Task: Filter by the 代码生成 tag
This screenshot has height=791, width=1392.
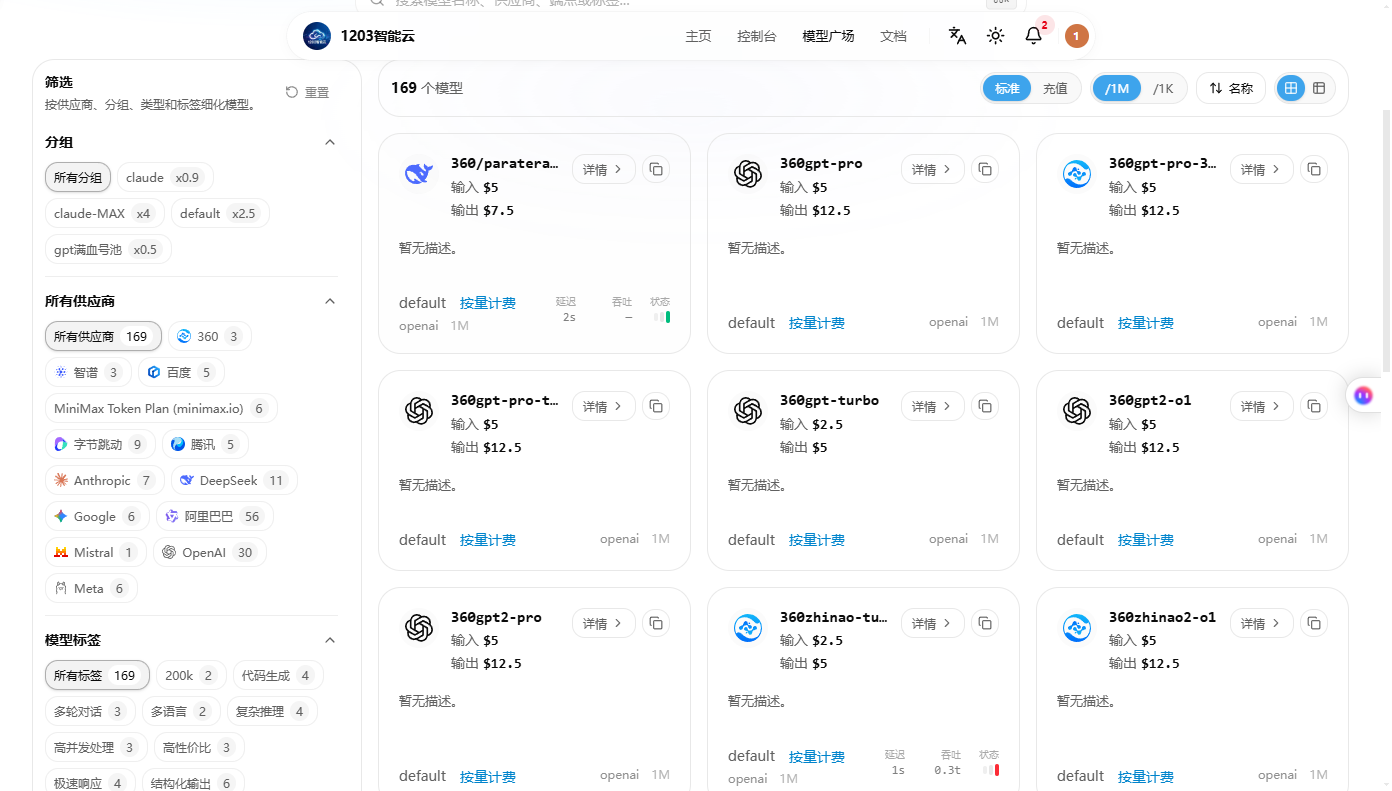Action: tap(278, 675)
